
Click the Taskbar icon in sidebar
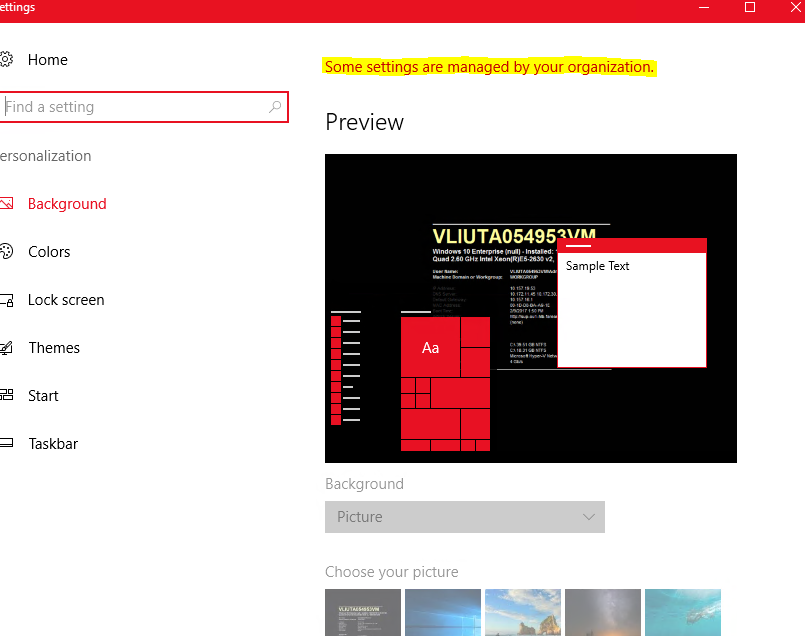6,443
